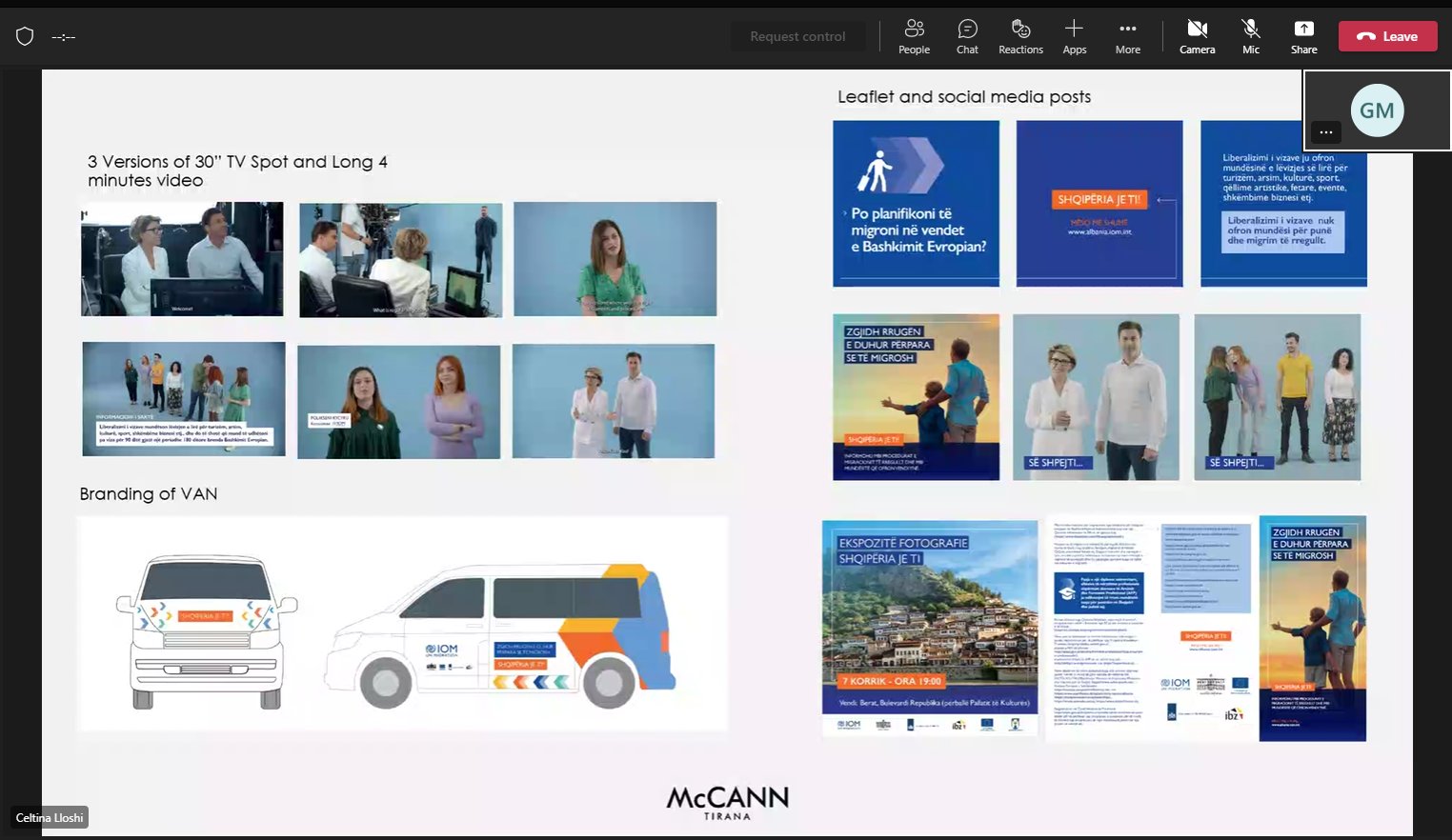Viewport: 1452px width, 840px height.
Task: Click the "Po planifikoni të migroni" post
Action: 916,203
